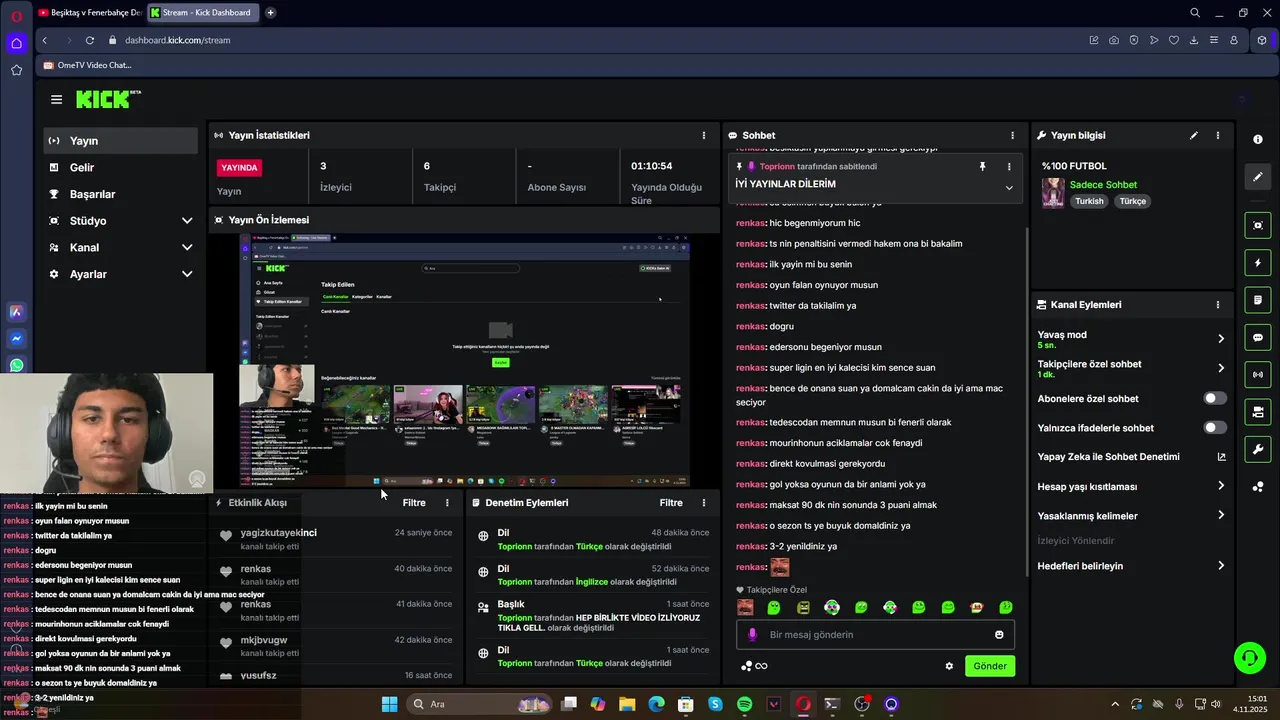
Task: Open the green headset support button
Action: coord(1249,658)
